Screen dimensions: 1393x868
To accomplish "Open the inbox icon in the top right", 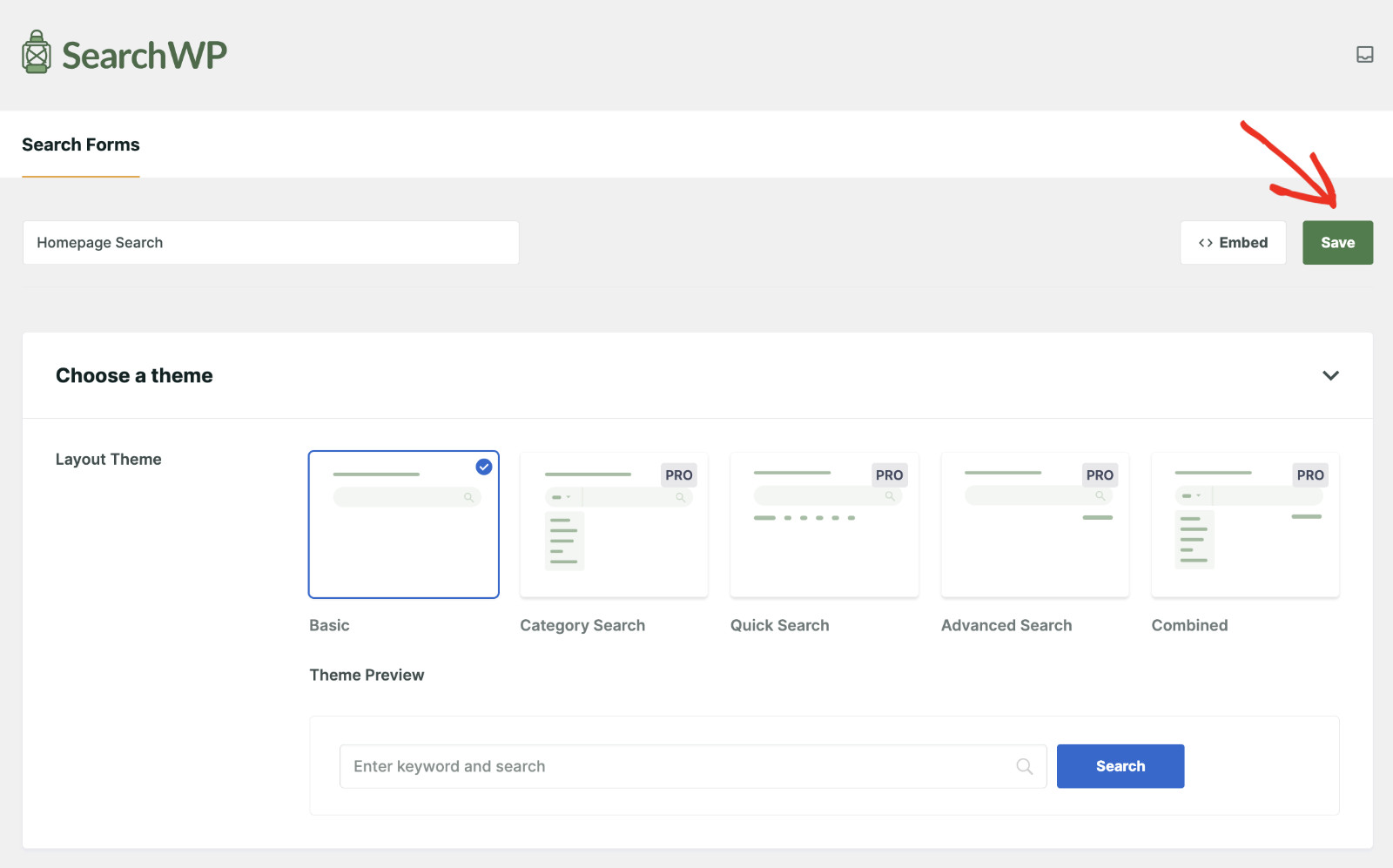I will (x=1364, y=54).
